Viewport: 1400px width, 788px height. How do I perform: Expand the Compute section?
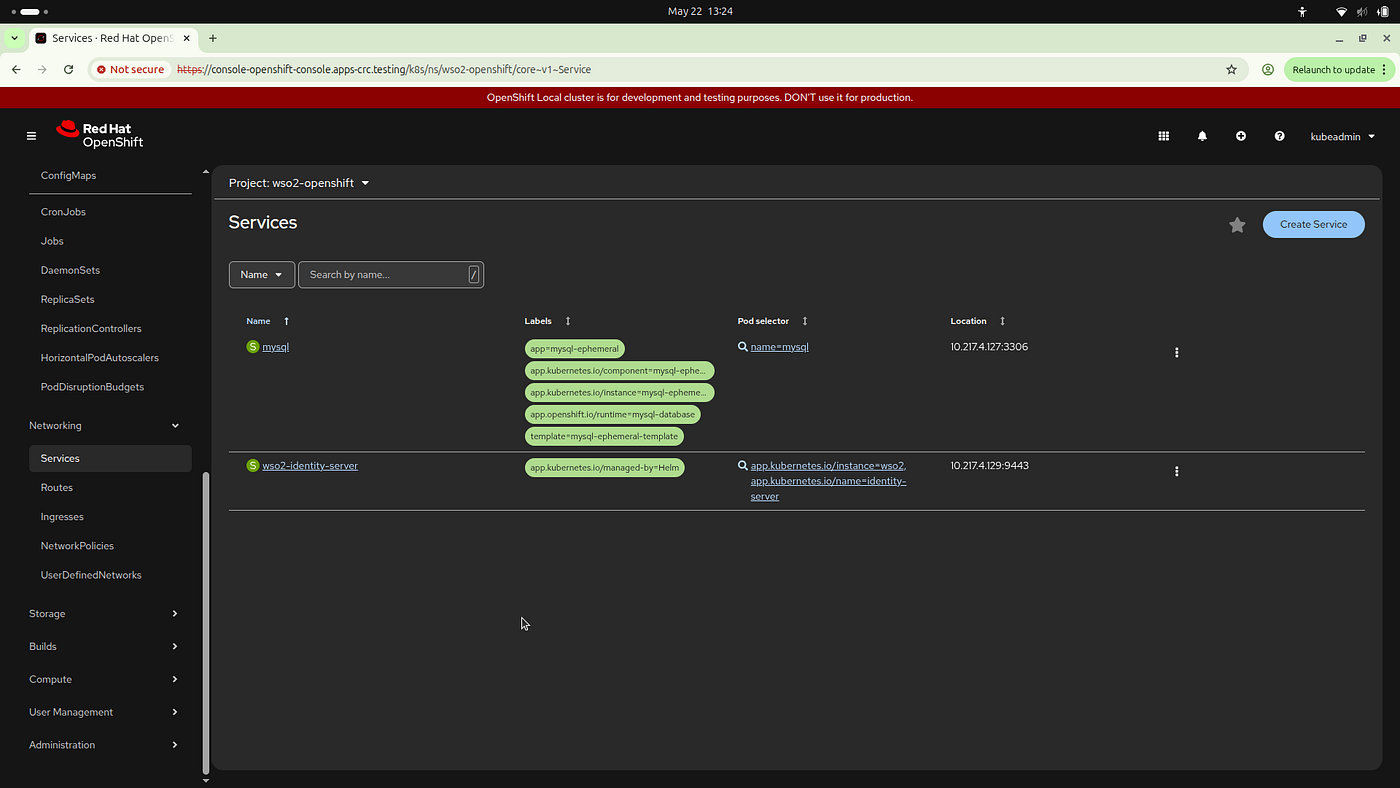[x=104, y=680]
